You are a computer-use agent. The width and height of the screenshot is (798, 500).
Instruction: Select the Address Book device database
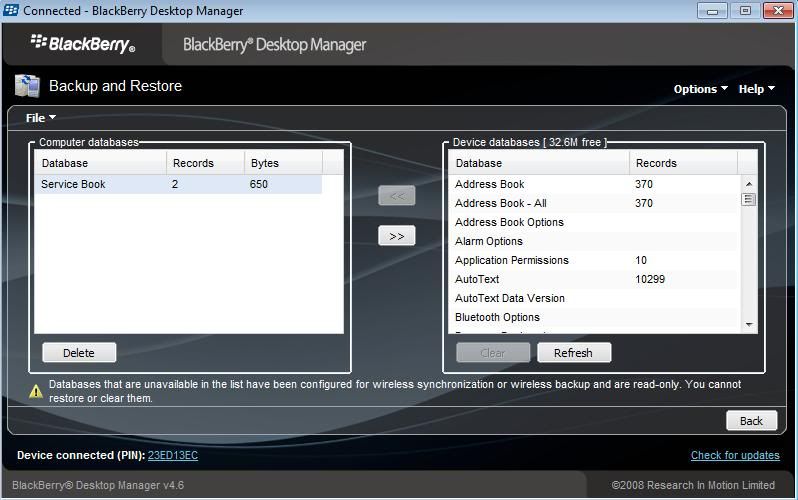click(x=594, y=184)
